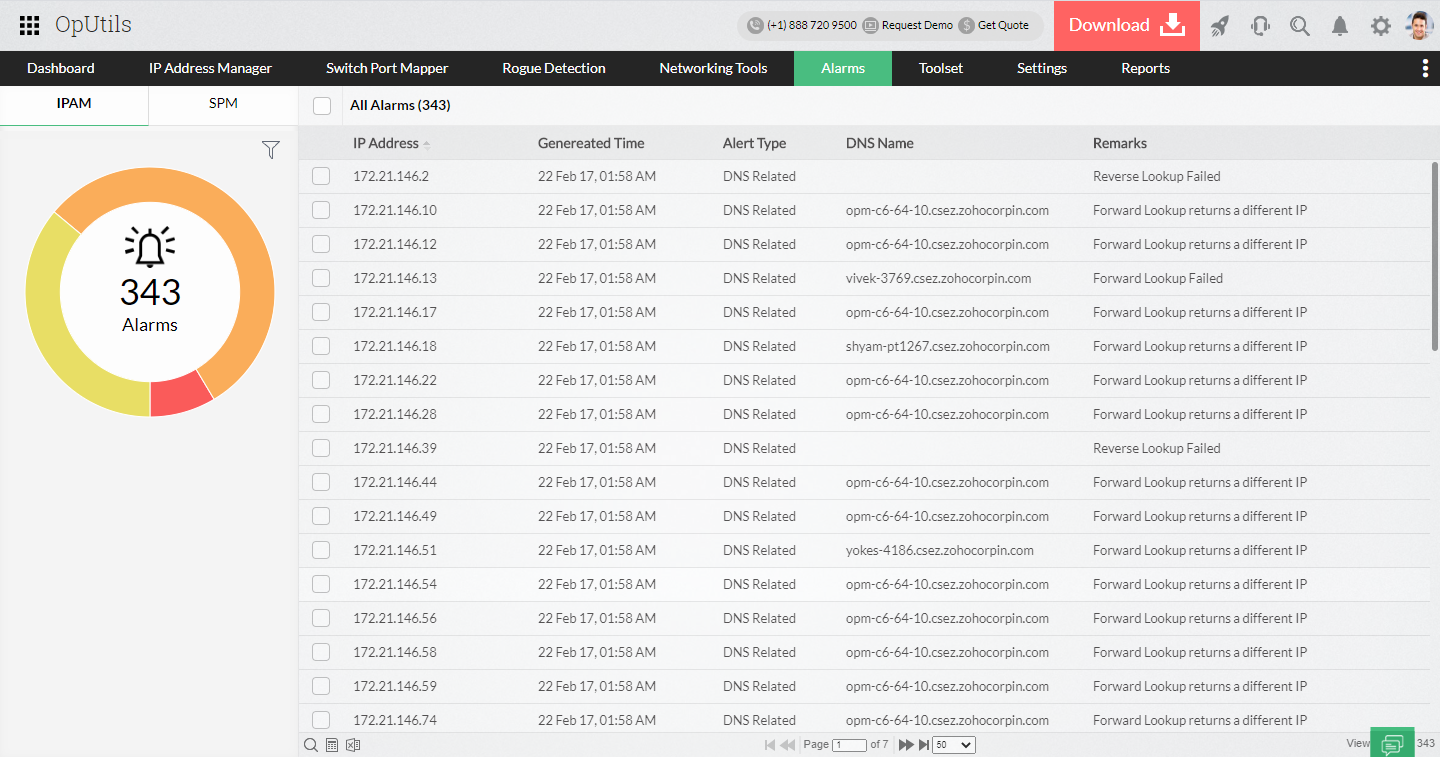1440x757 pixels.
Task: Click the column chooser grid icon
Action: pos(331,745)
